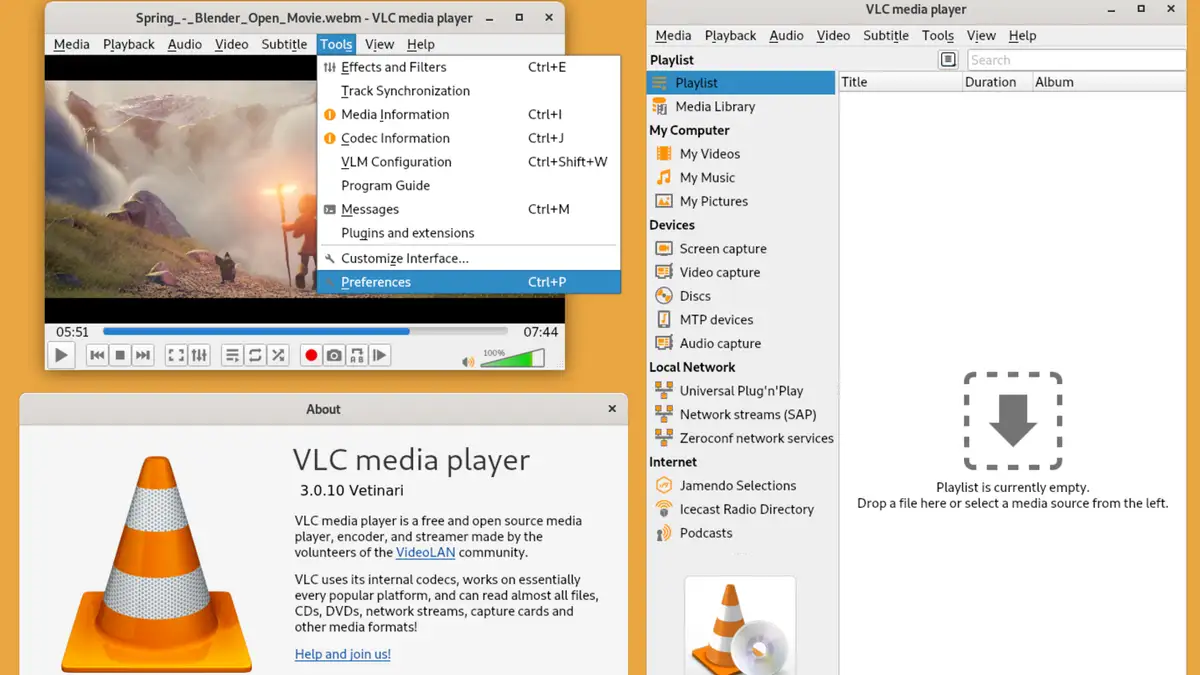Viewport: 1200px width, 675px height.
Task: Open Video menu in the Spring movie window
Action: click(x=232, y=44)
